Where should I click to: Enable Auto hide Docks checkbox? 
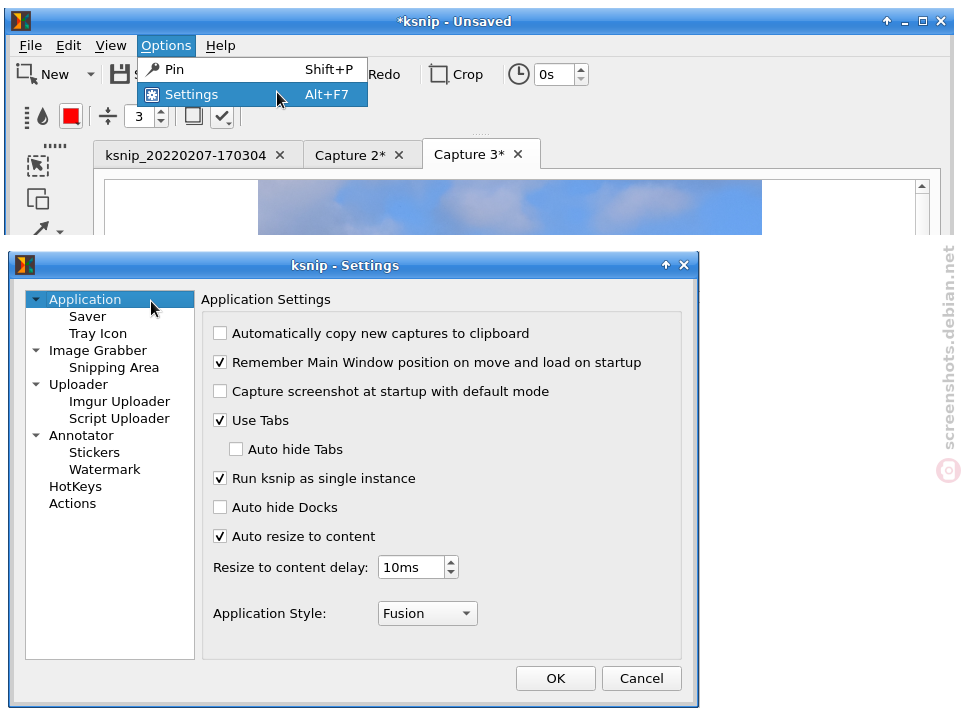(x=220, y=508)
